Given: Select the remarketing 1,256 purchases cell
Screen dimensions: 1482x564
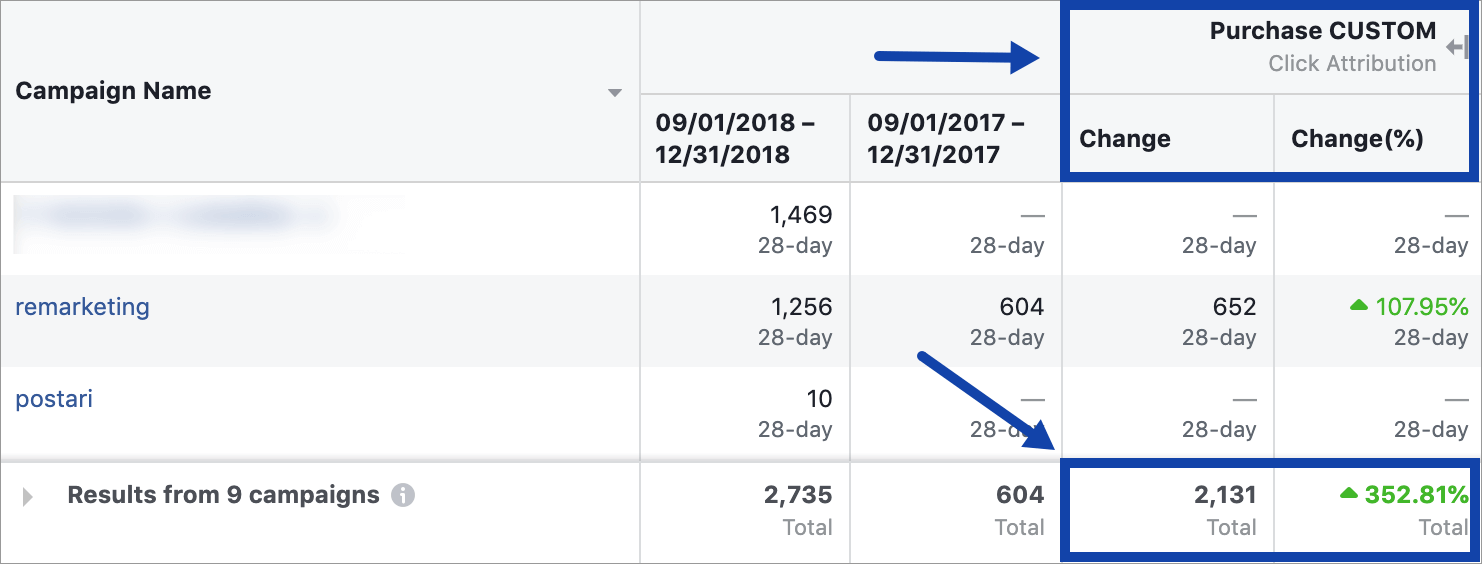Looking at the screenshot, I should [801, 307].
